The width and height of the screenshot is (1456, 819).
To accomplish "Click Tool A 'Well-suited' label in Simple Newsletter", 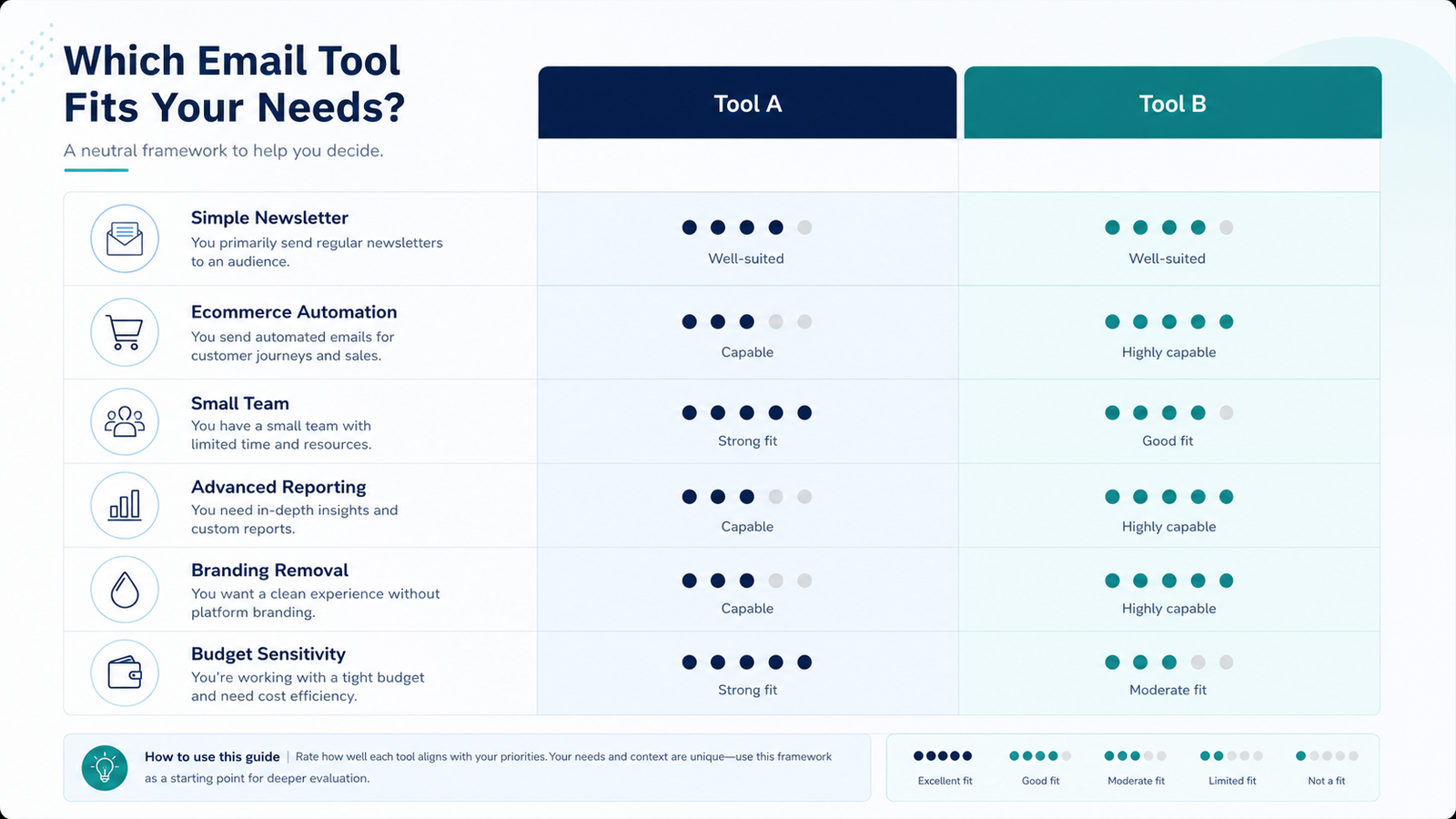I will tap(746, 258).
